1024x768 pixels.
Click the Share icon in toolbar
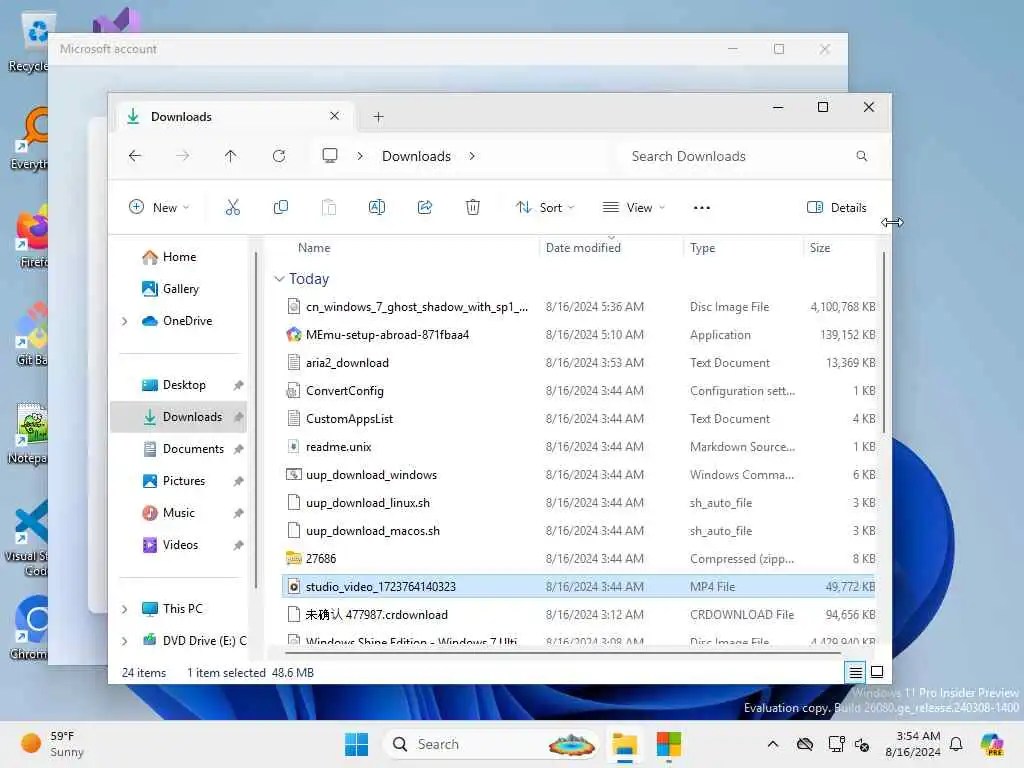[x=424, y=208]
